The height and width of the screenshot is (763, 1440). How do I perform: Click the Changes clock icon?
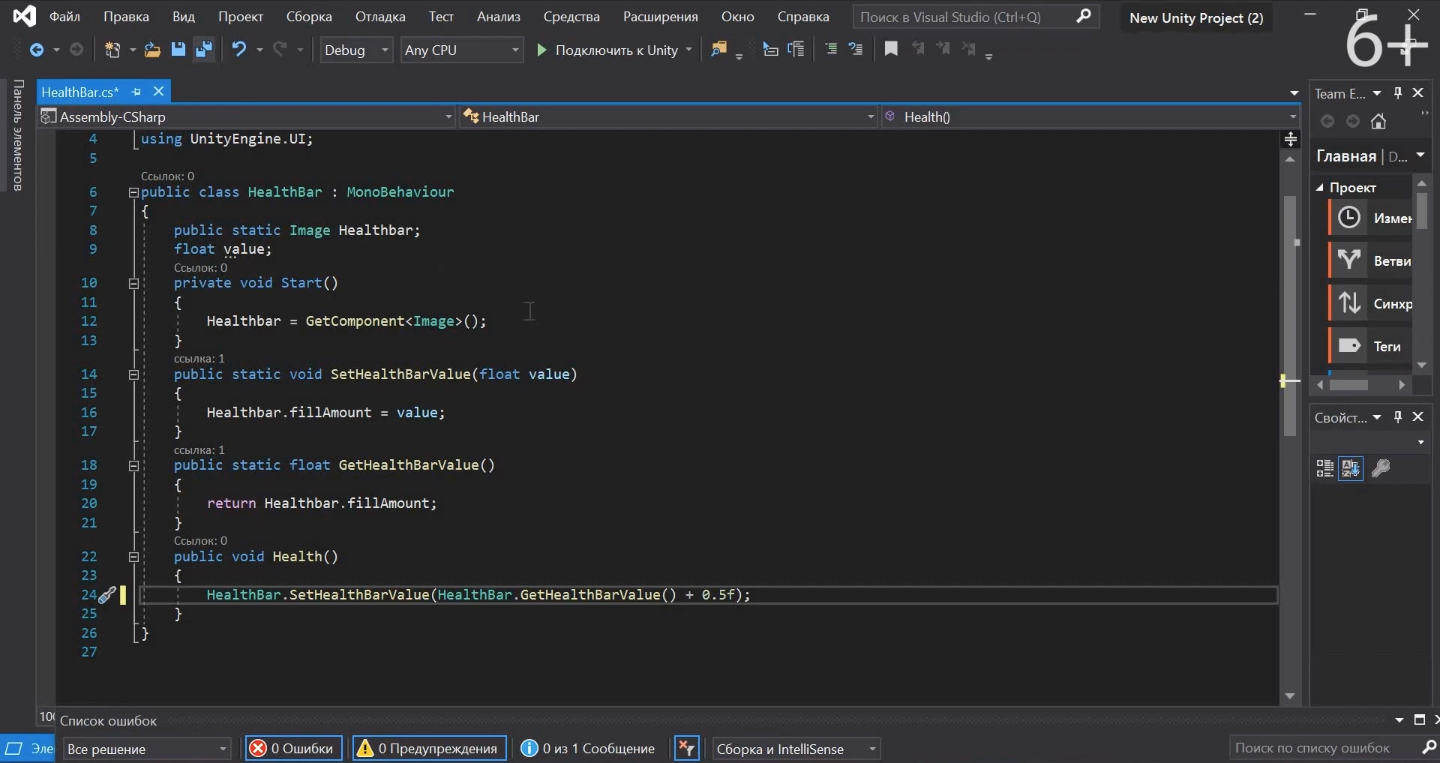[1349, 218]
